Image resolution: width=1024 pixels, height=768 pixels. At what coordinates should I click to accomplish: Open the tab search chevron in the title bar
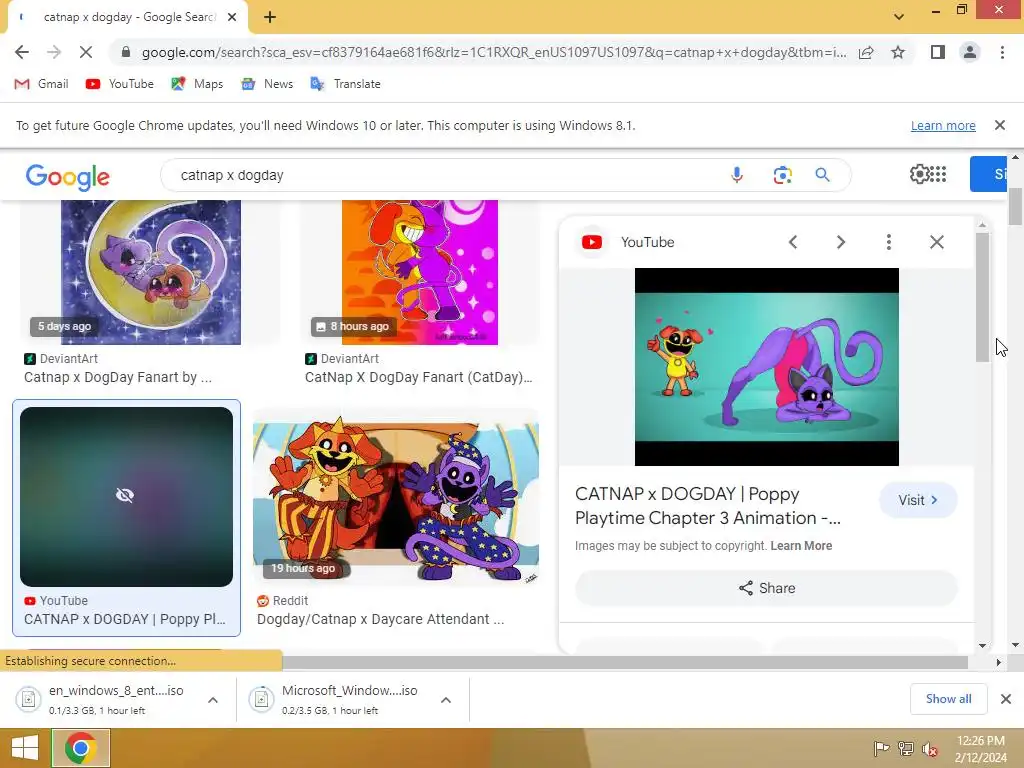(899, 17)
